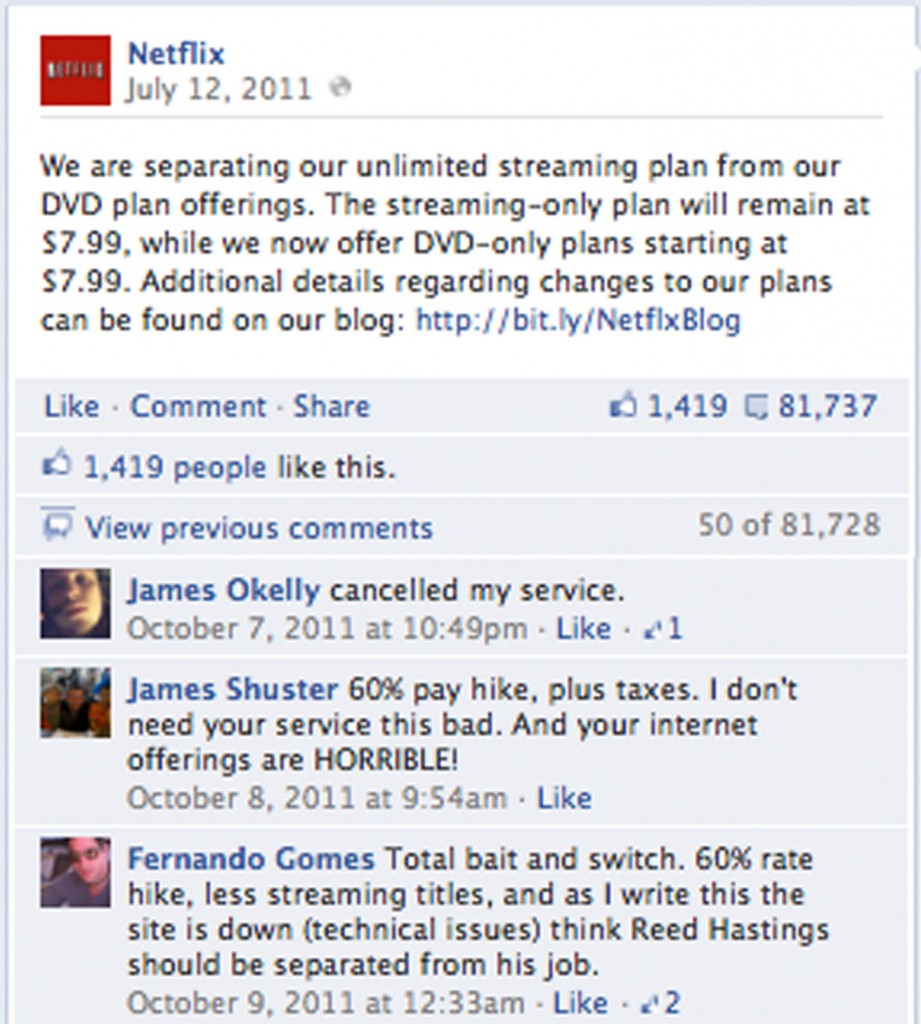Viewport: 921px width, 1024px height.
Task: Click the comment bubble icon beside 81,737
Action: 756,408
